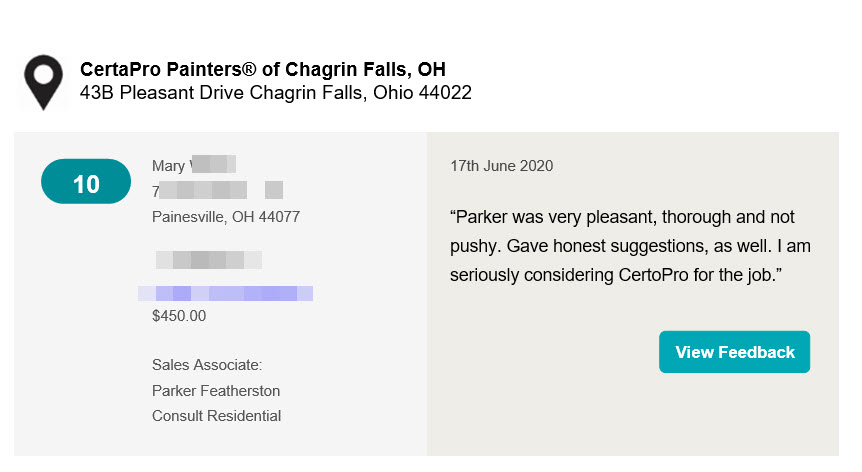Screen dimensions: 862x472
Task: Click the name Parker Featherston
Action: pos(216,391)
